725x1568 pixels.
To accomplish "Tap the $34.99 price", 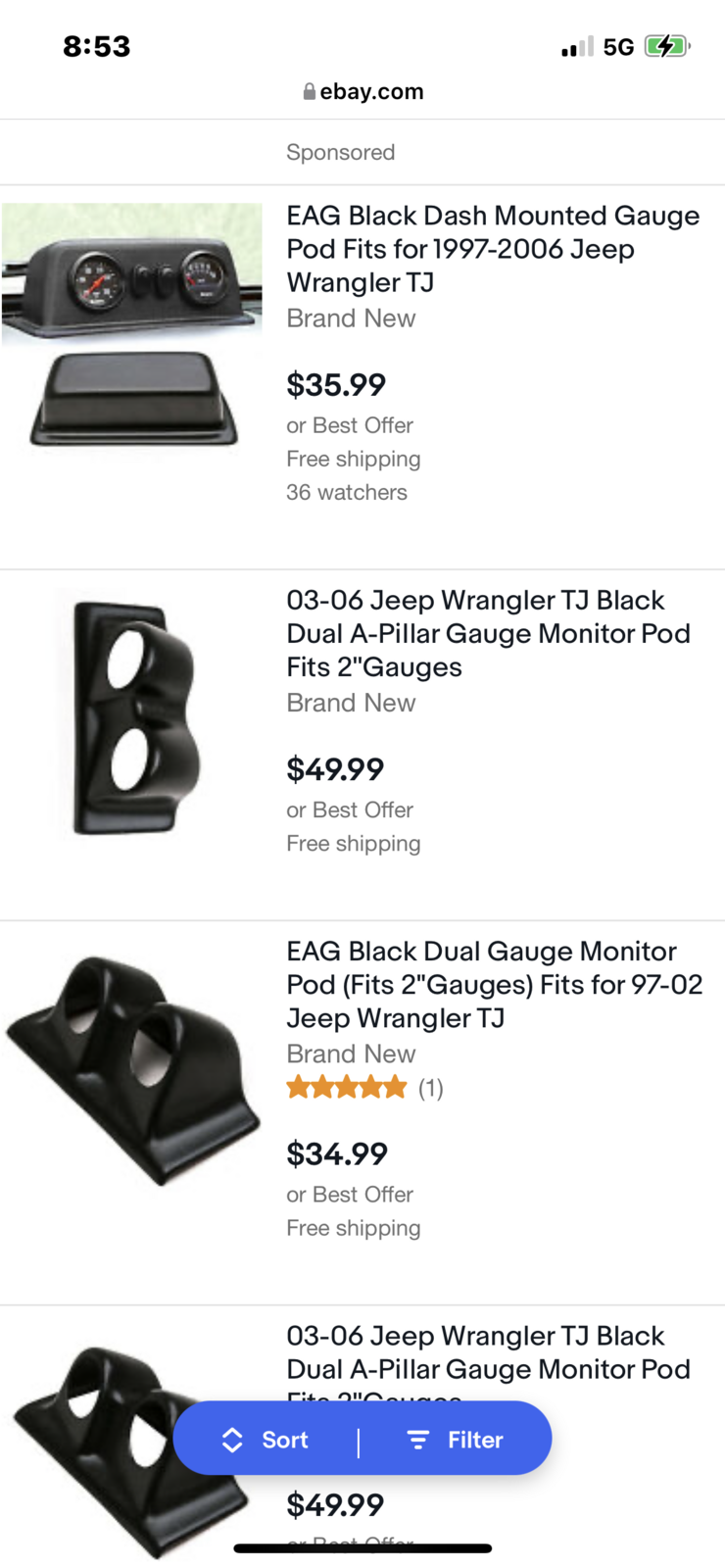I will point(337,1153).
